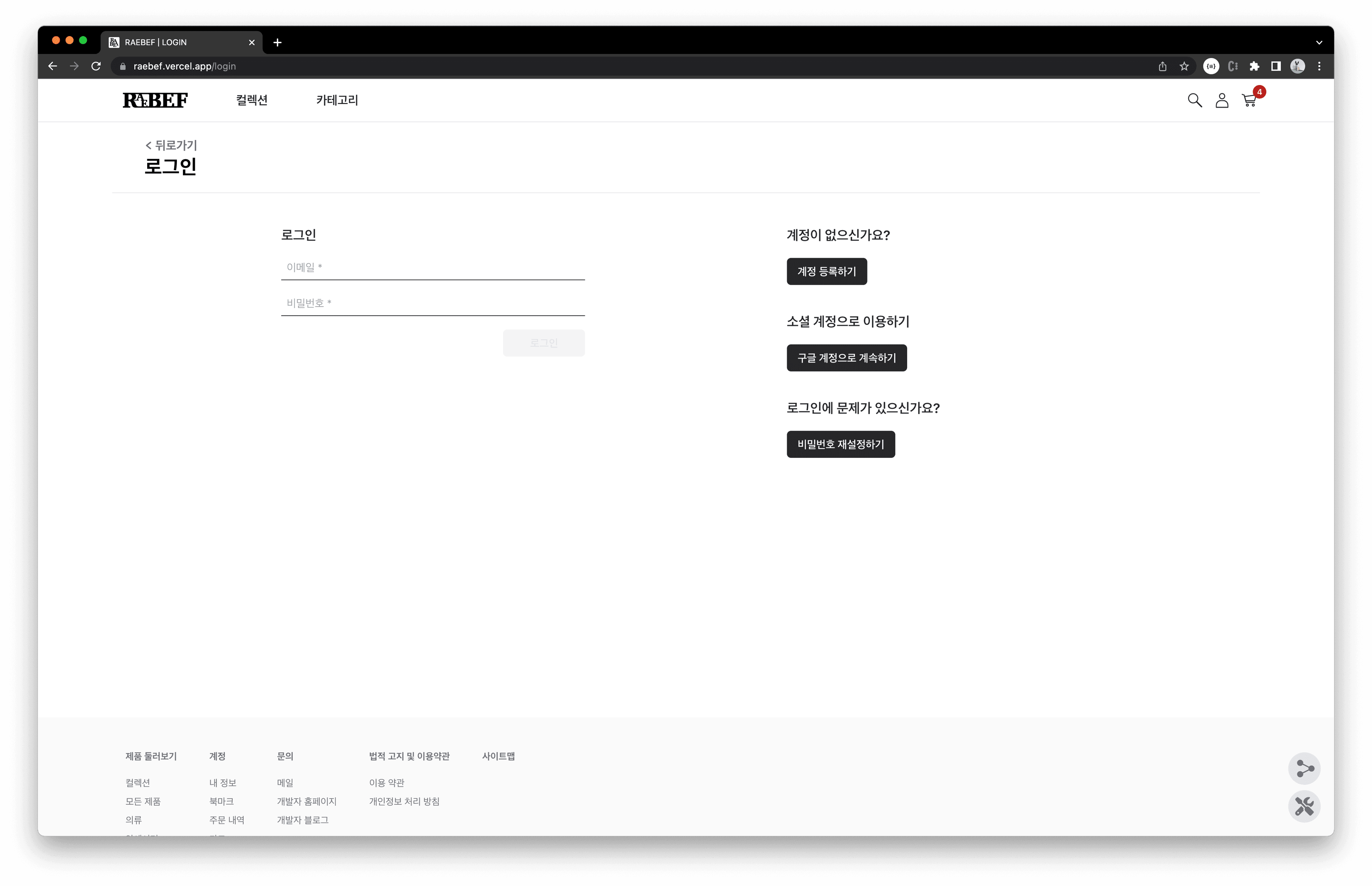The height and width of the screenshot is (886, 1372).
Task: Open a new browser tab
Action: [x=277, y=42]
